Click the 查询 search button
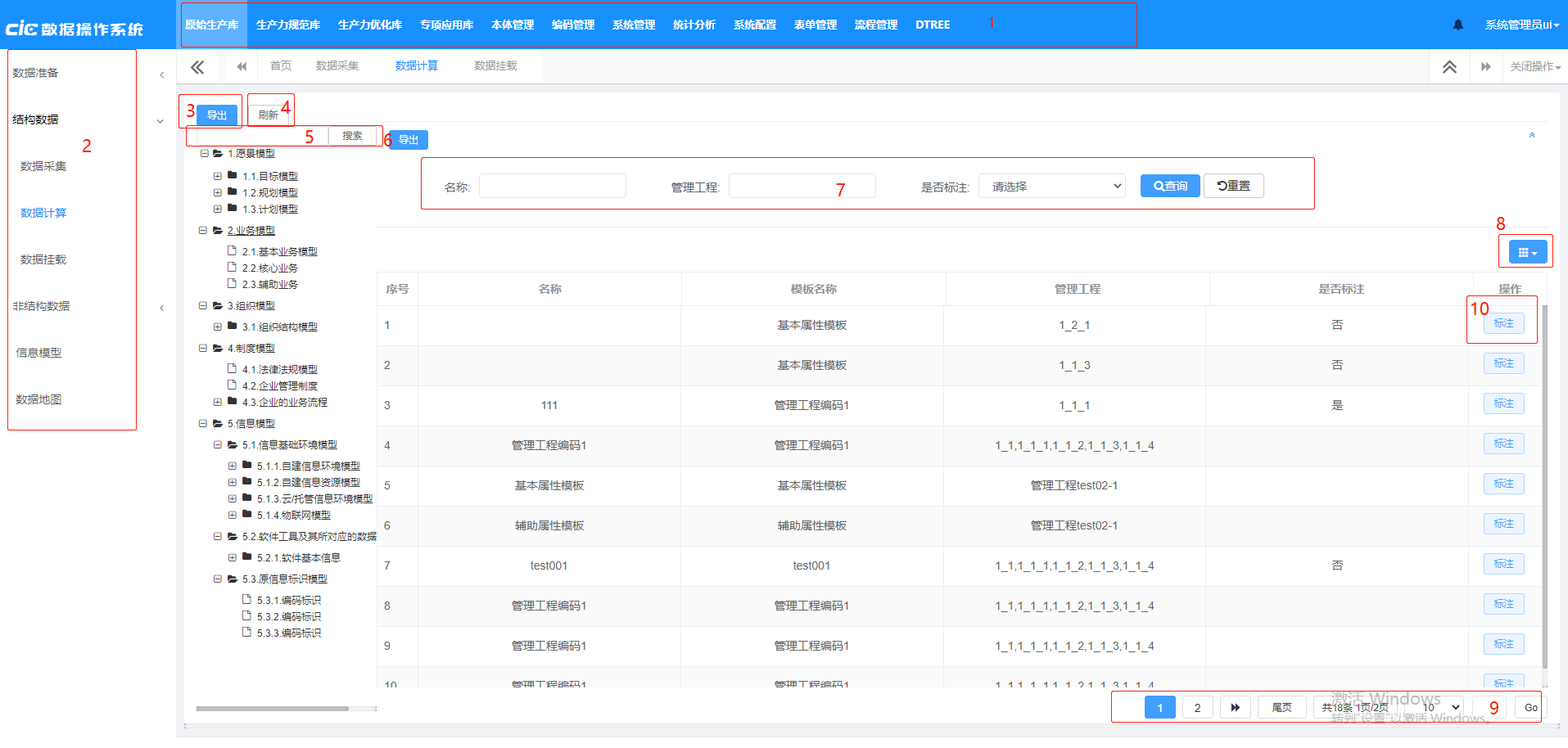The image size is (1568, 748). click(1170, 186)
